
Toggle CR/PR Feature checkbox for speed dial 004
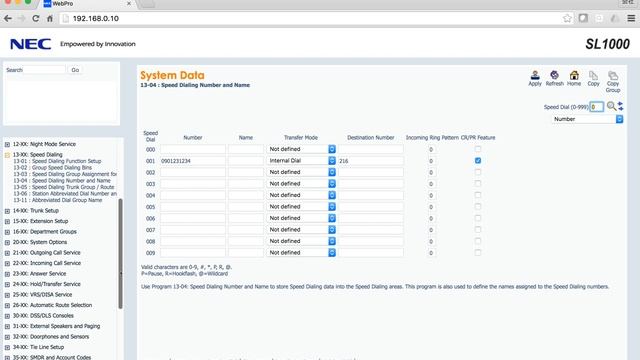pos(478,195)
